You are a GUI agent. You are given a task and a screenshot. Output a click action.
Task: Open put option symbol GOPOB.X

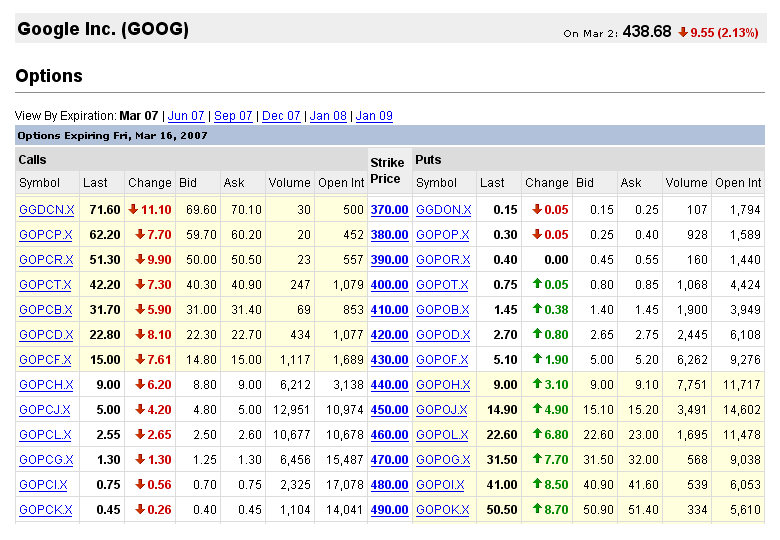coord(443,310)
